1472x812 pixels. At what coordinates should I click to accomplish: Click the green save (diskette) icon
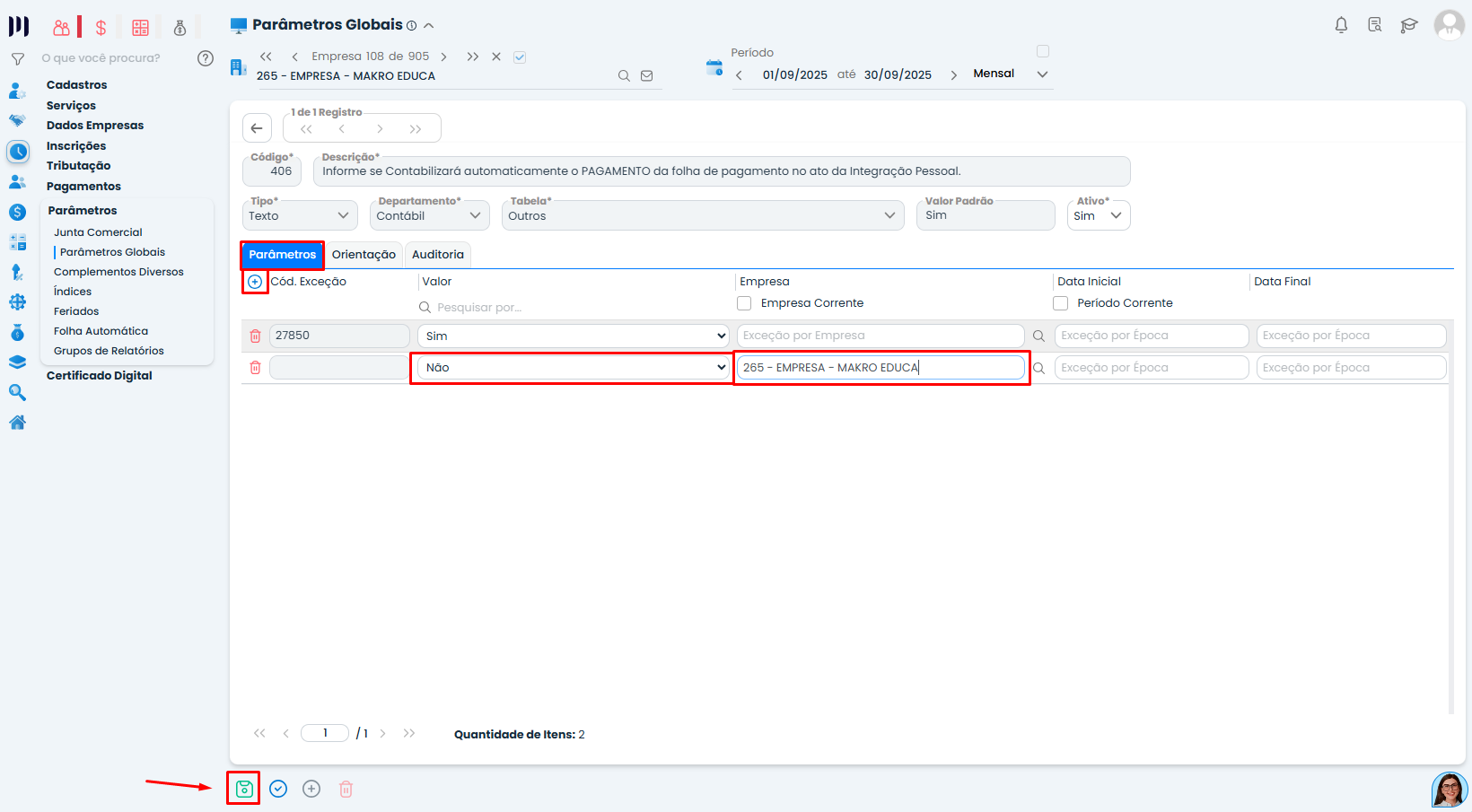(x=243, y=788)
